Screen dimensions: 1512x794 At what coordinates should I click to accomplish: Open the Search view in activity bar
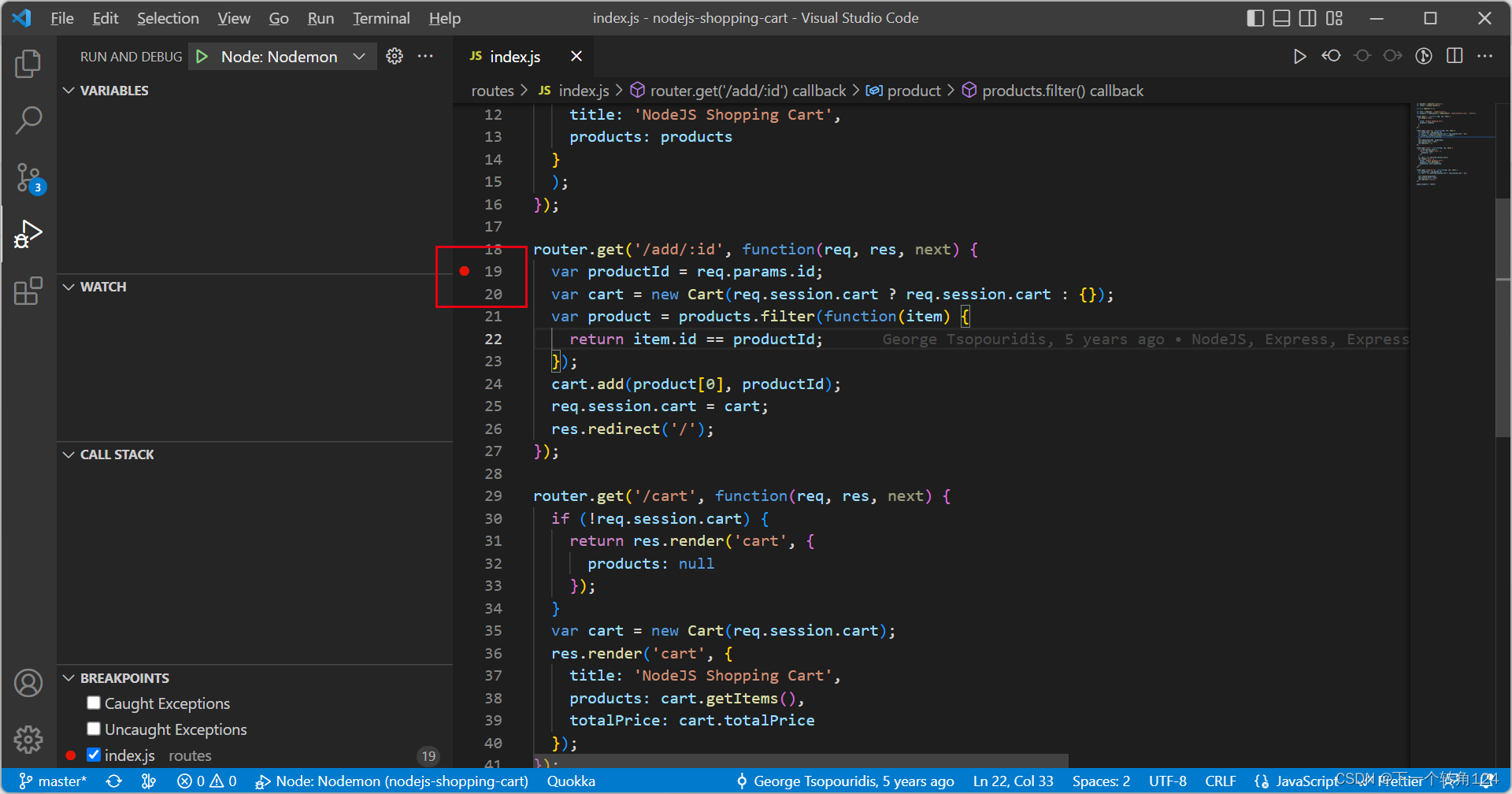click(28, 121)
